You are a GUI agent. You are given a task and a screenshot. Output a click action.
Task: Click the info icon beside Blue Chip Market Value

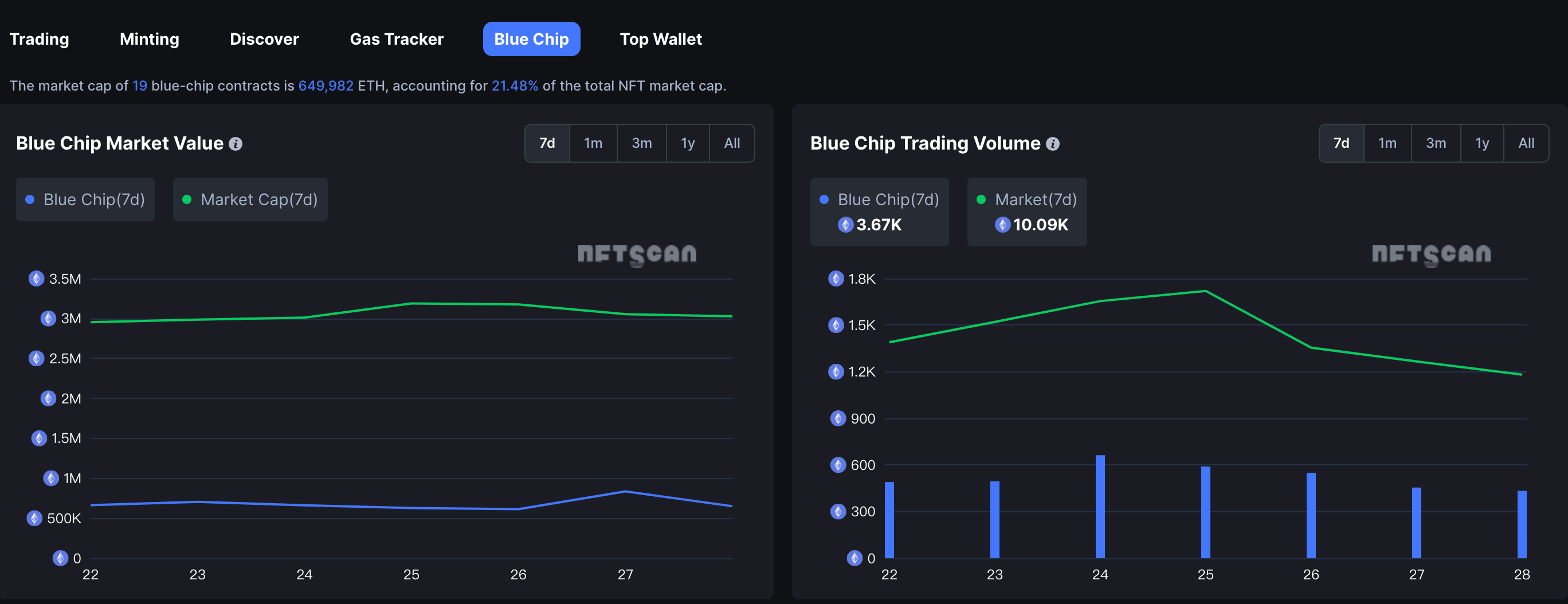point(236,144)
